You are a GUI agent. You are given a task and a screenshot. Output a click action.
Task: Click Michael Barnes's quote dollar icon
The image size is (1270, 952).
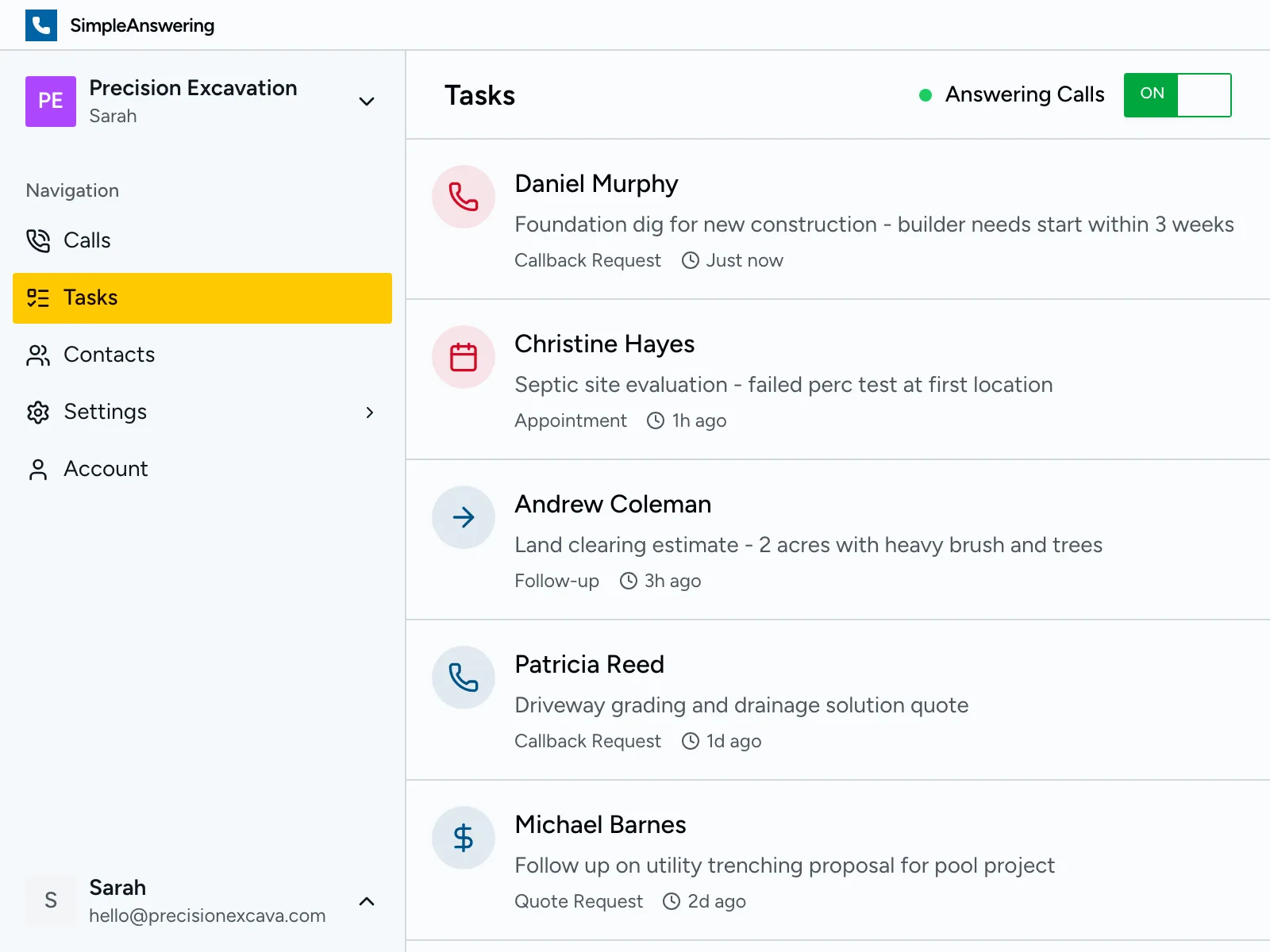pyautogui.click(x=463, y=838)
